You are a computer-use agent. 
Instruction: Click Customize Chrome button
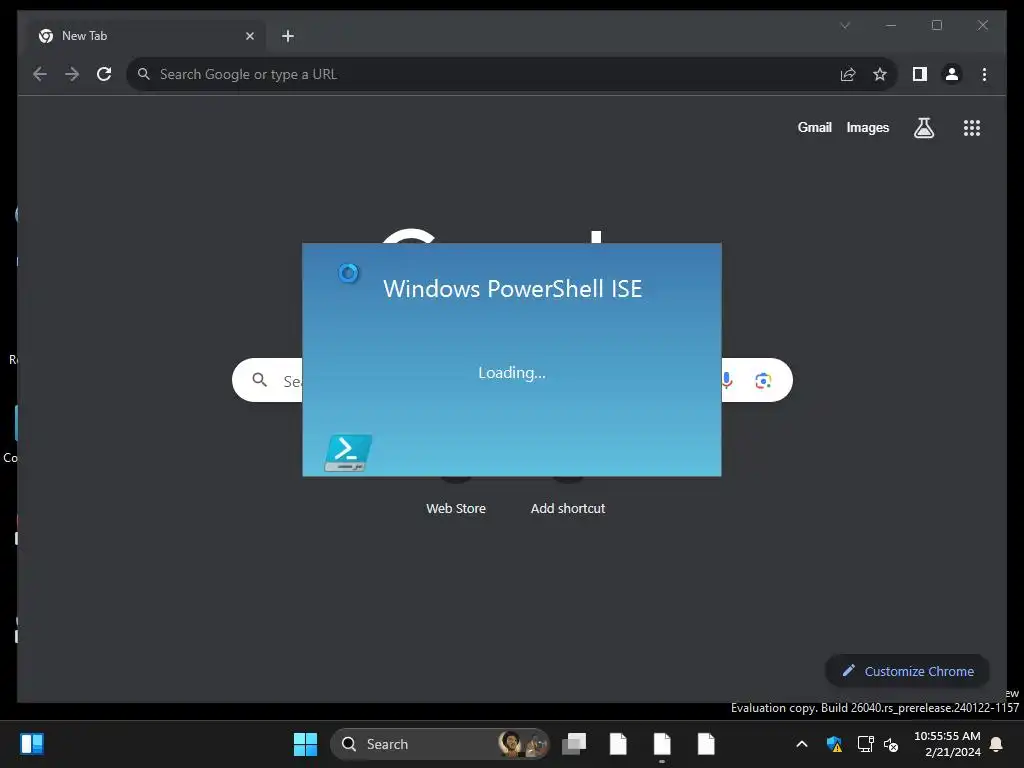point(907,671)
